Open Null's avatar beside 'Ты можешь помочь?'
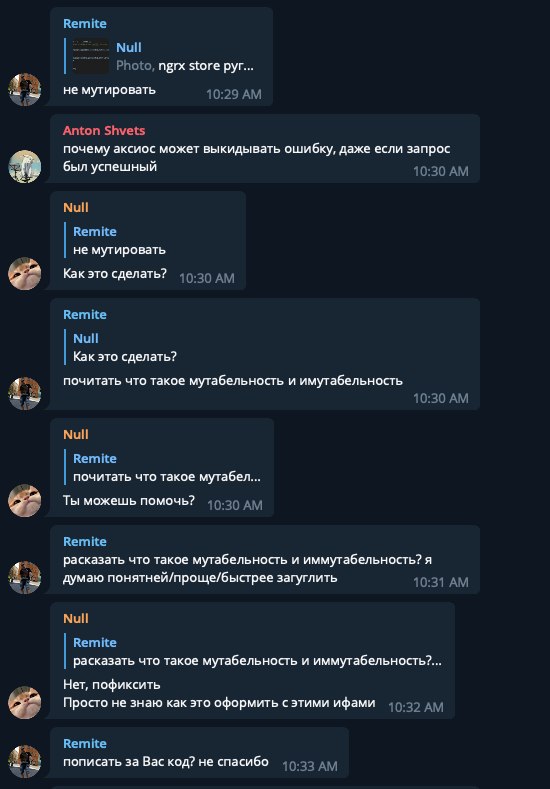The image size is (550, 789). point(25,500)
